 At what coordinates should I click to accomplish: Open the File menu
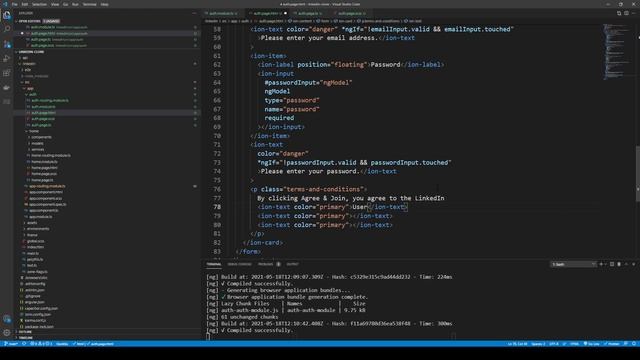15,4
